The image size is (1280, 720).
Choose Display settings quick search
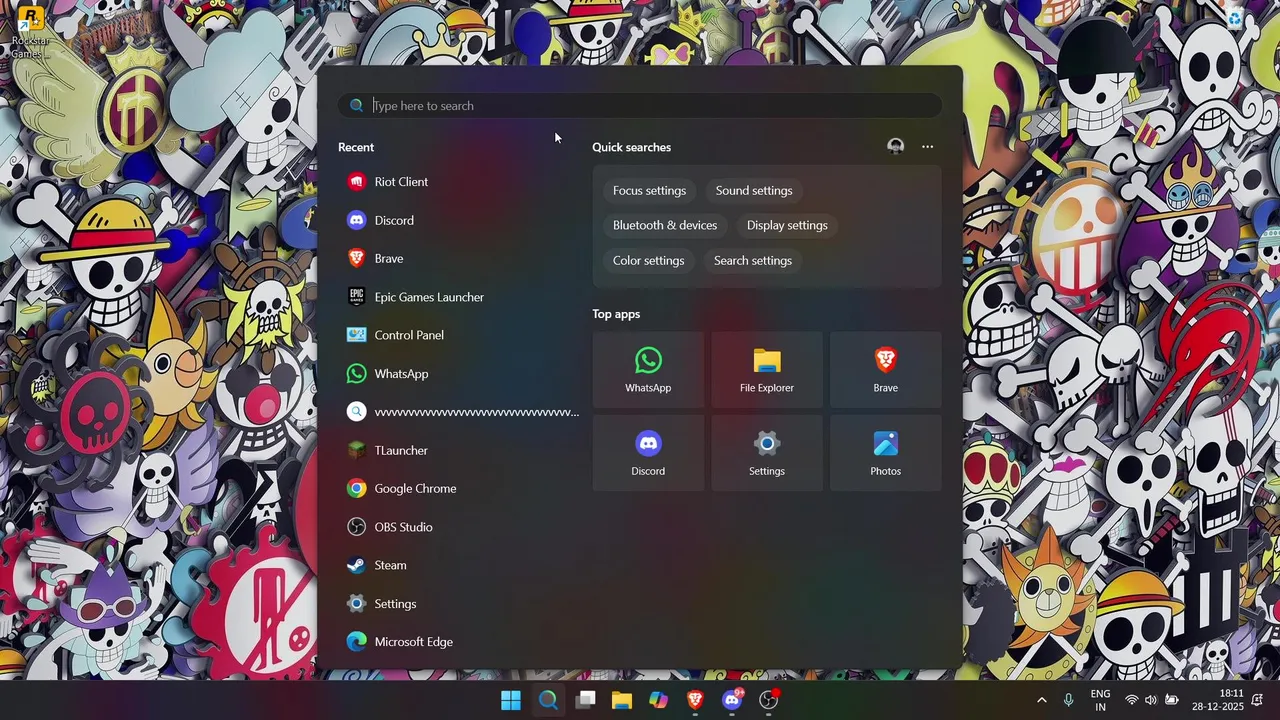click(787, 226)
